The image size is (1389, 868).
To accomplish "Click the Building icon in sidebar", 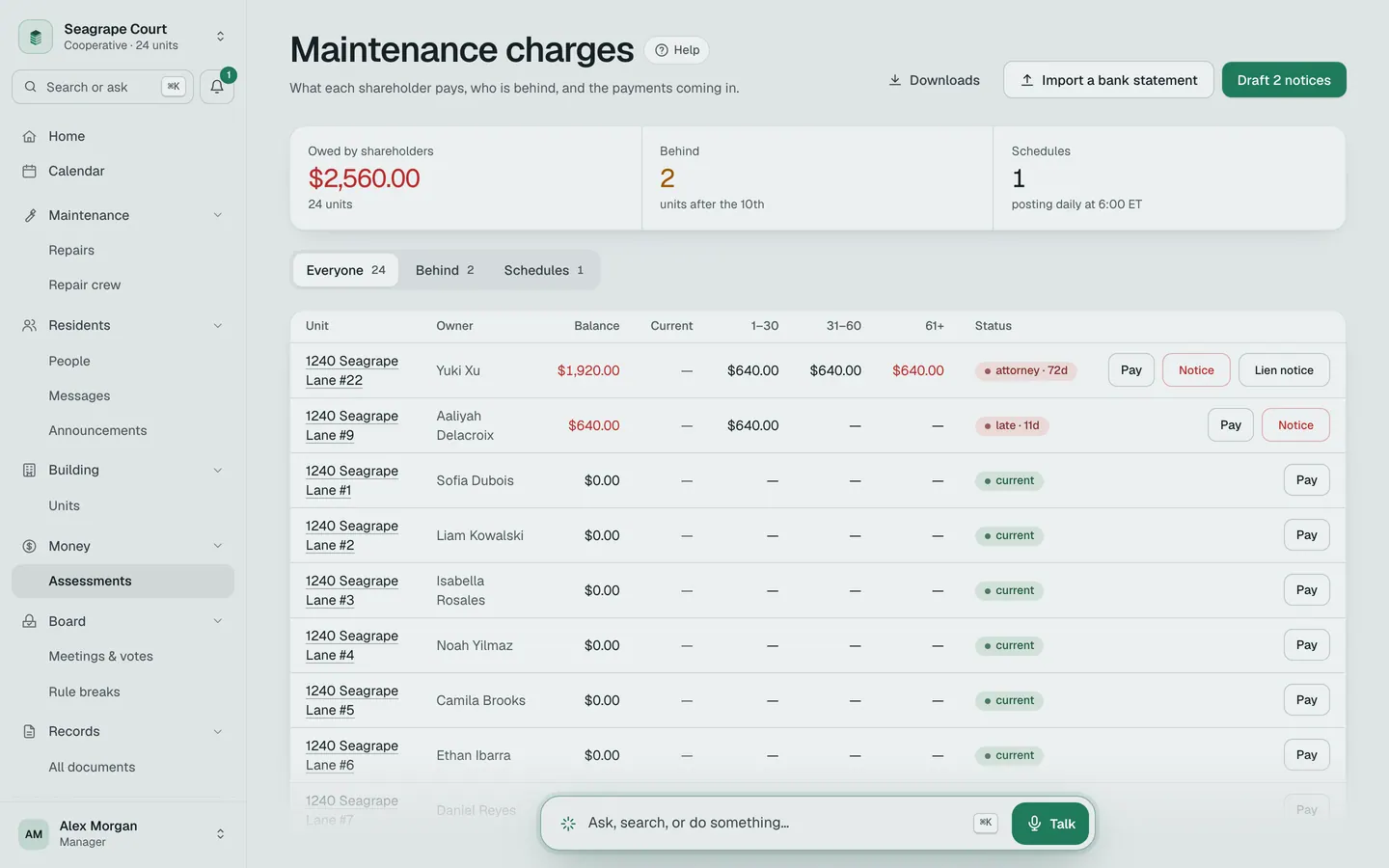I will (30, 470).
